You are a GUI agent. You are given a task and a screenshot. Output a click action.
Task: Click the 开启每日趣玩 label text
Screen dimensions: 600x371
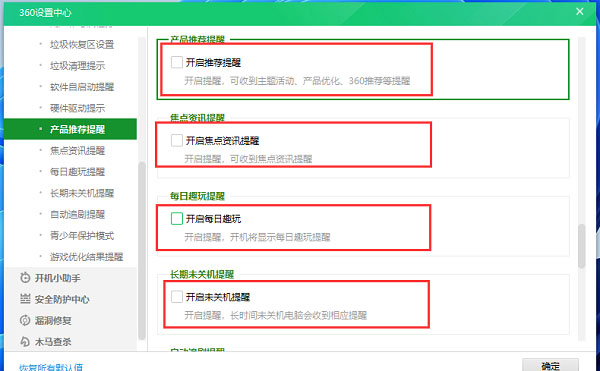point(213,219)
